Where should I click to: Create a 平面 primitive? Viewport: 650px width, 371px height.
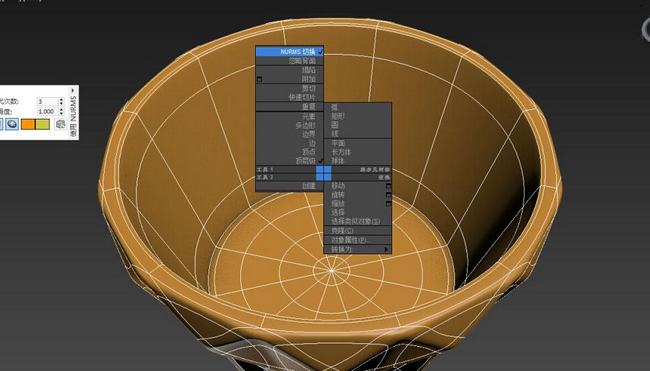click(x=357, y=143)
